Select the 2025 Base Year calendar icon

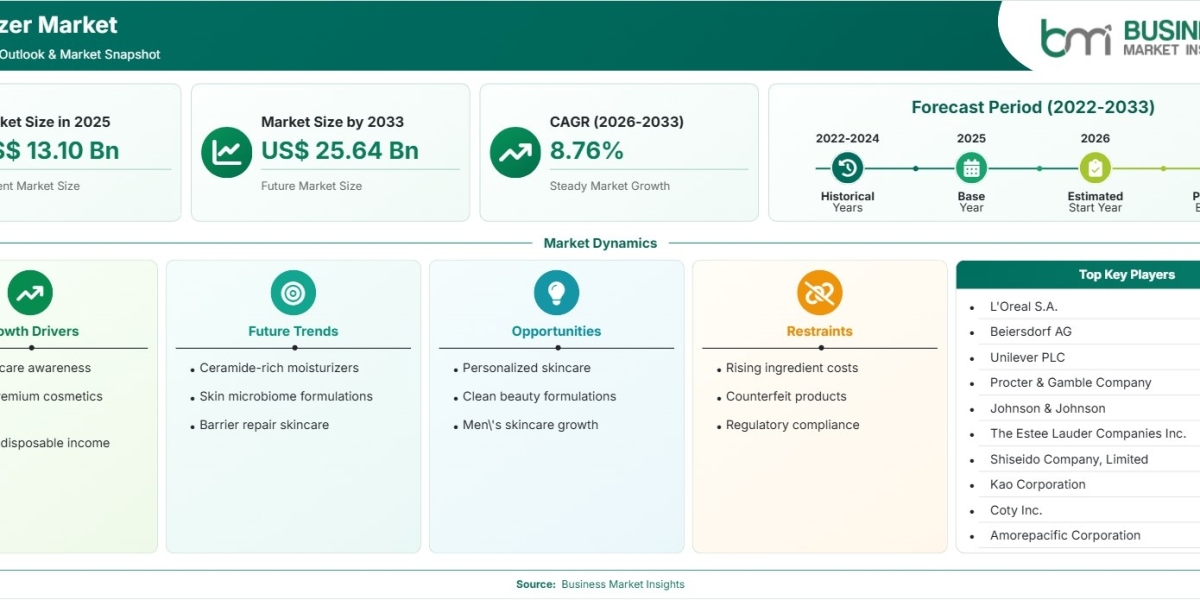point(971,168)
